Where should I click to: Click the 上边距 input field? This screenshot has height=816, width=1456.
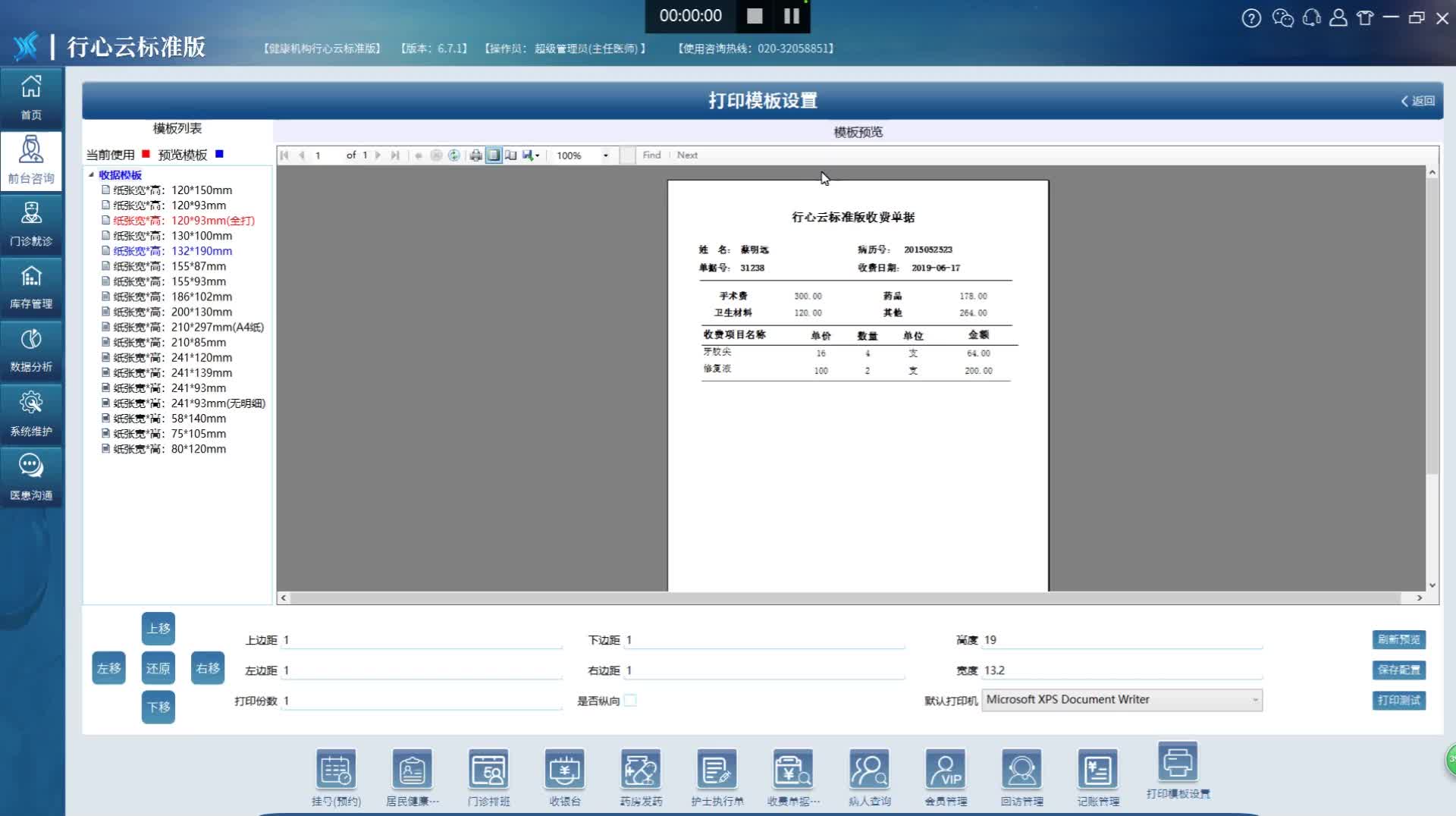pyautogui.click(x=422, y=640)
